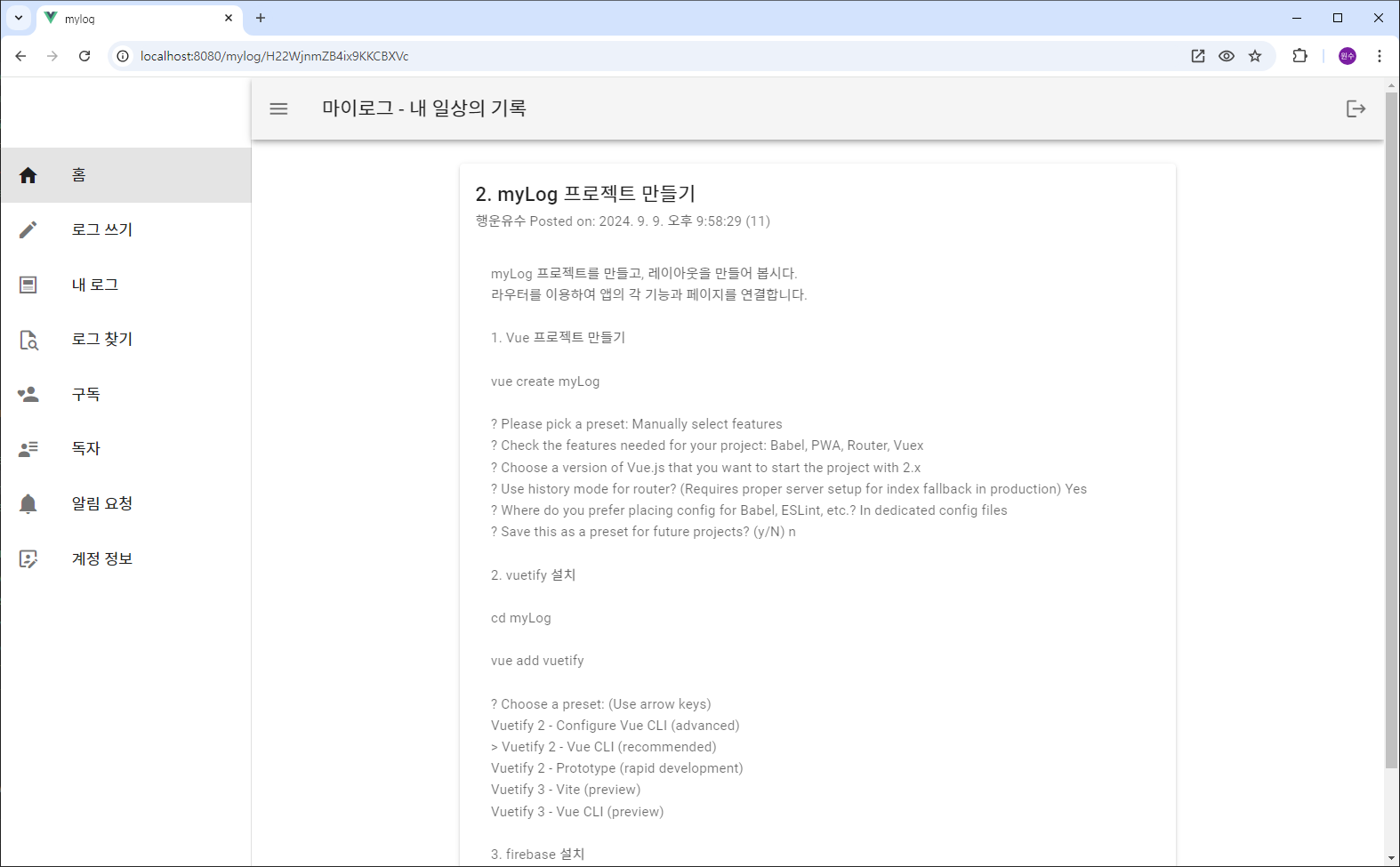Viewport: 1400px width, 867px height.
Task: Open the browser extensions puzzle icon
Action: (x=1300, y=56)
